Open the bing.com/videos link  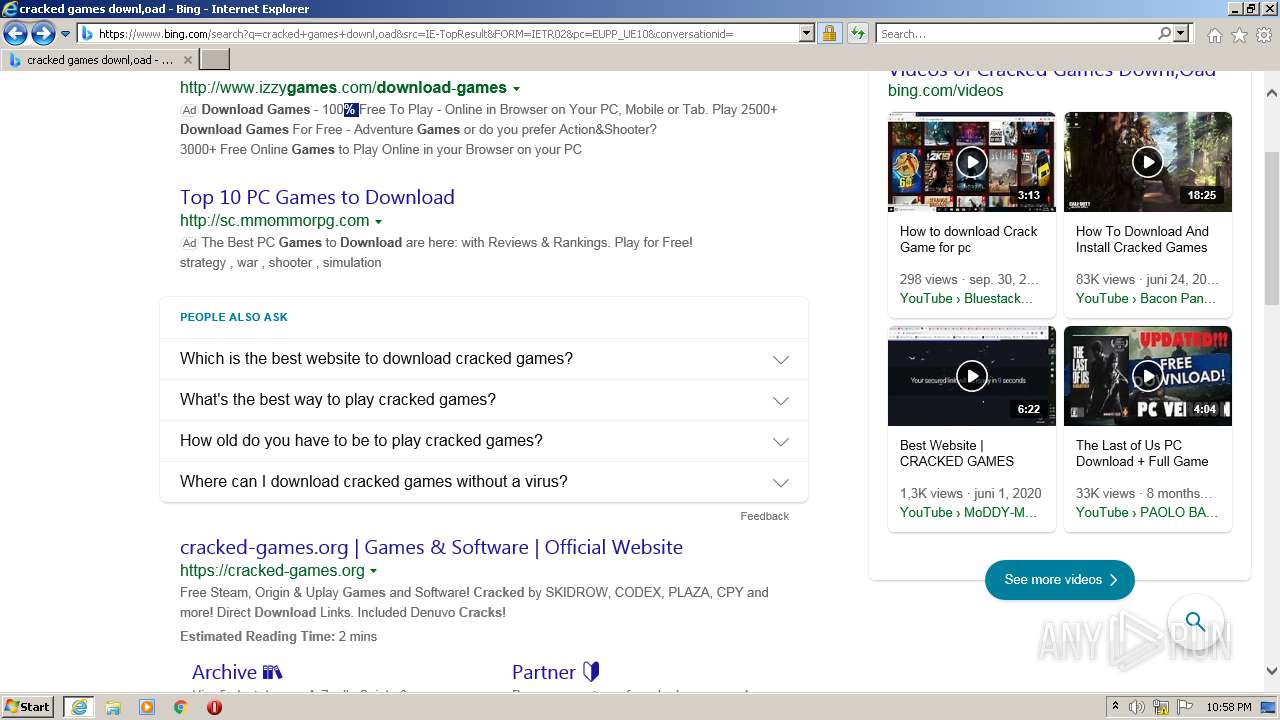[945, 91]
